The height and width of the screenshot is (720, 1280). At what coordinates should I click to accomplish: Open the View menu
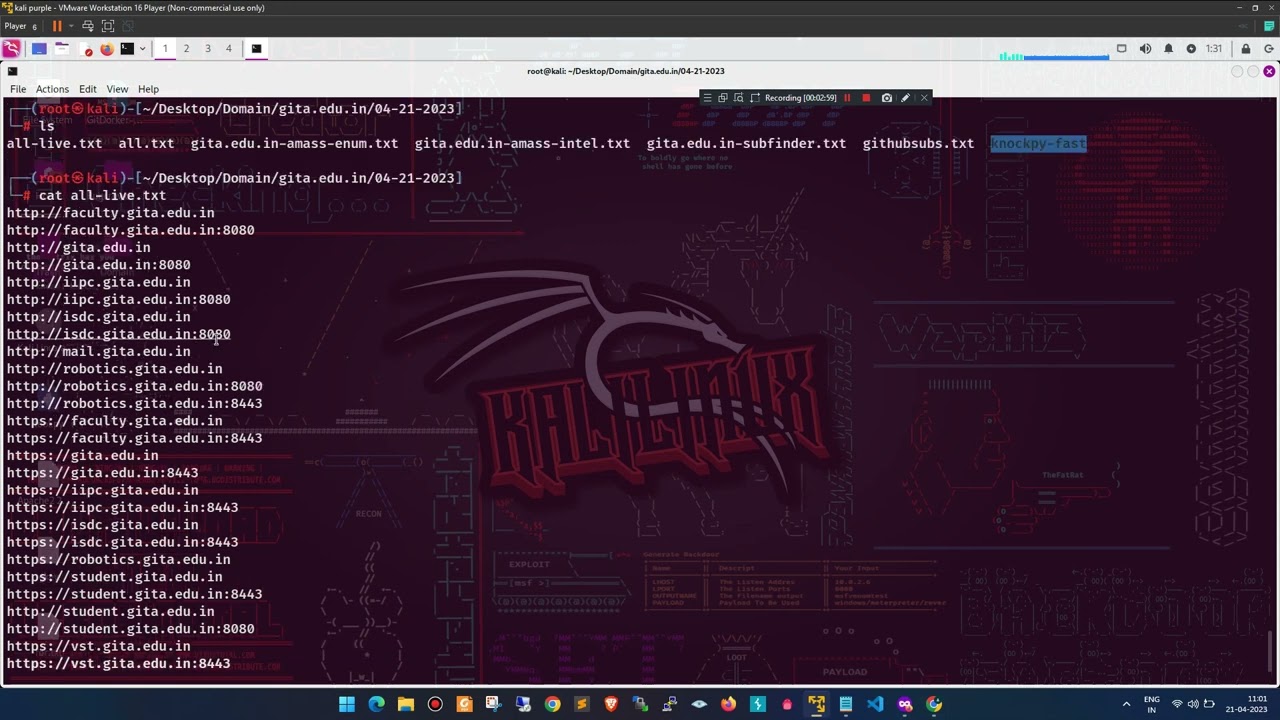coord(117,89)
